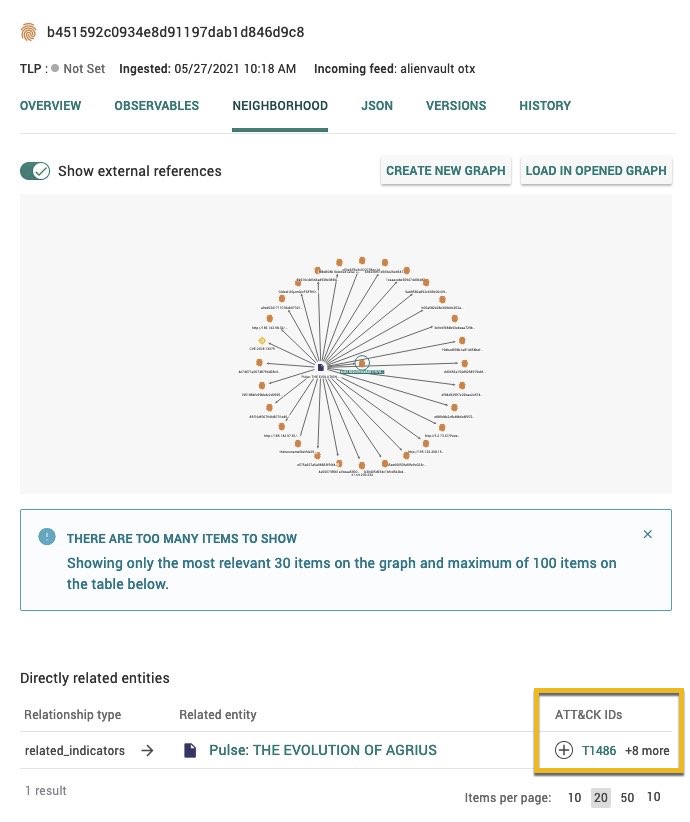
Task: Click the Pulse report node at graph center
Action: point(320,367)
